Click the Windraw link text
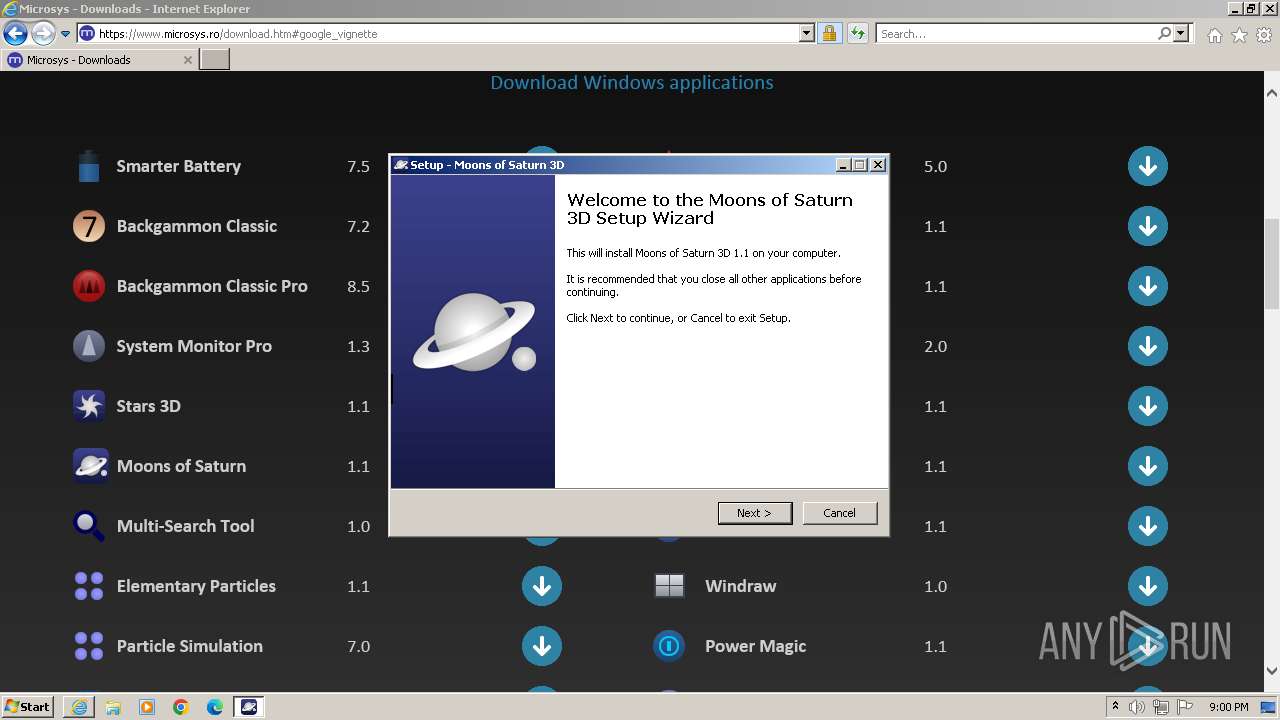Viewport: 1280px width, 720px height. click(x=740, y=586)
